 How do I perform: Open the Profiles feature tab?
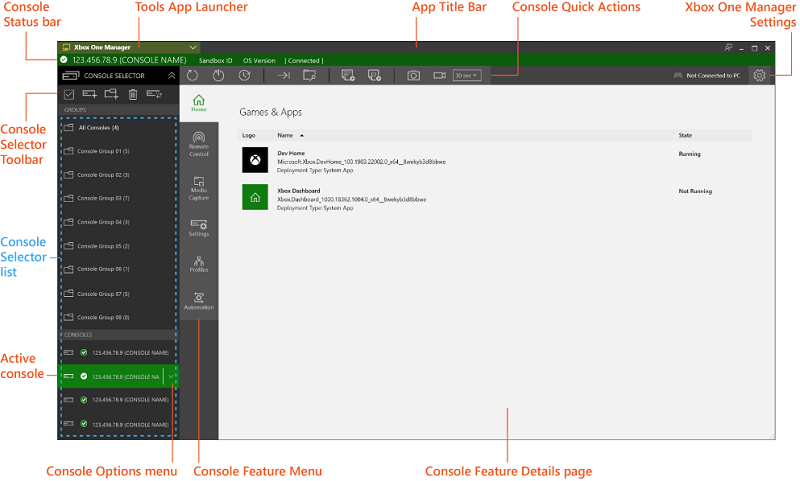pyautogui.click(x=199, y=264)
